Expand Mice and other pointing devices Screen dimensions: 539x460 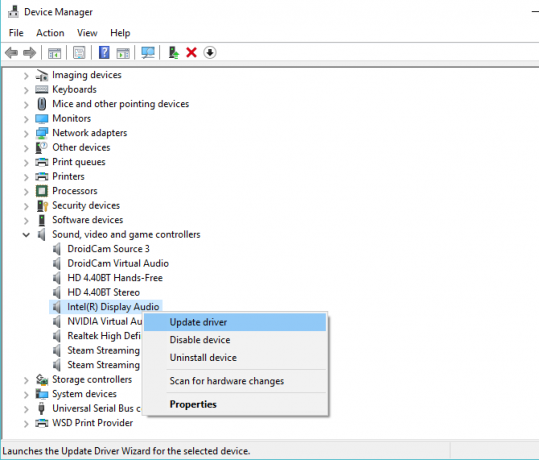[x=26, y=105]
